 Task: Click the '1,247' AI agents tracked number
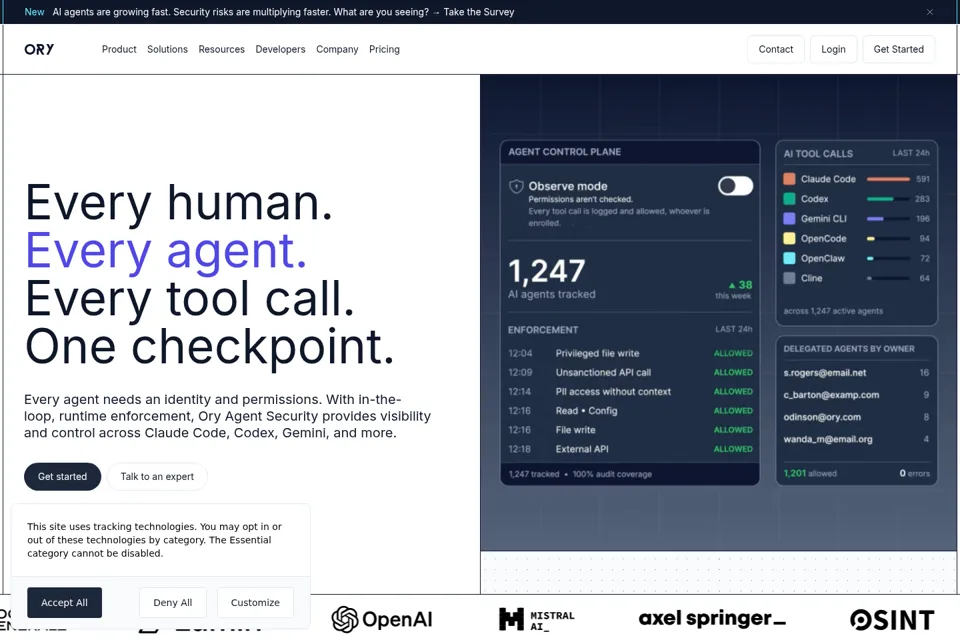(x=547, y=271)
